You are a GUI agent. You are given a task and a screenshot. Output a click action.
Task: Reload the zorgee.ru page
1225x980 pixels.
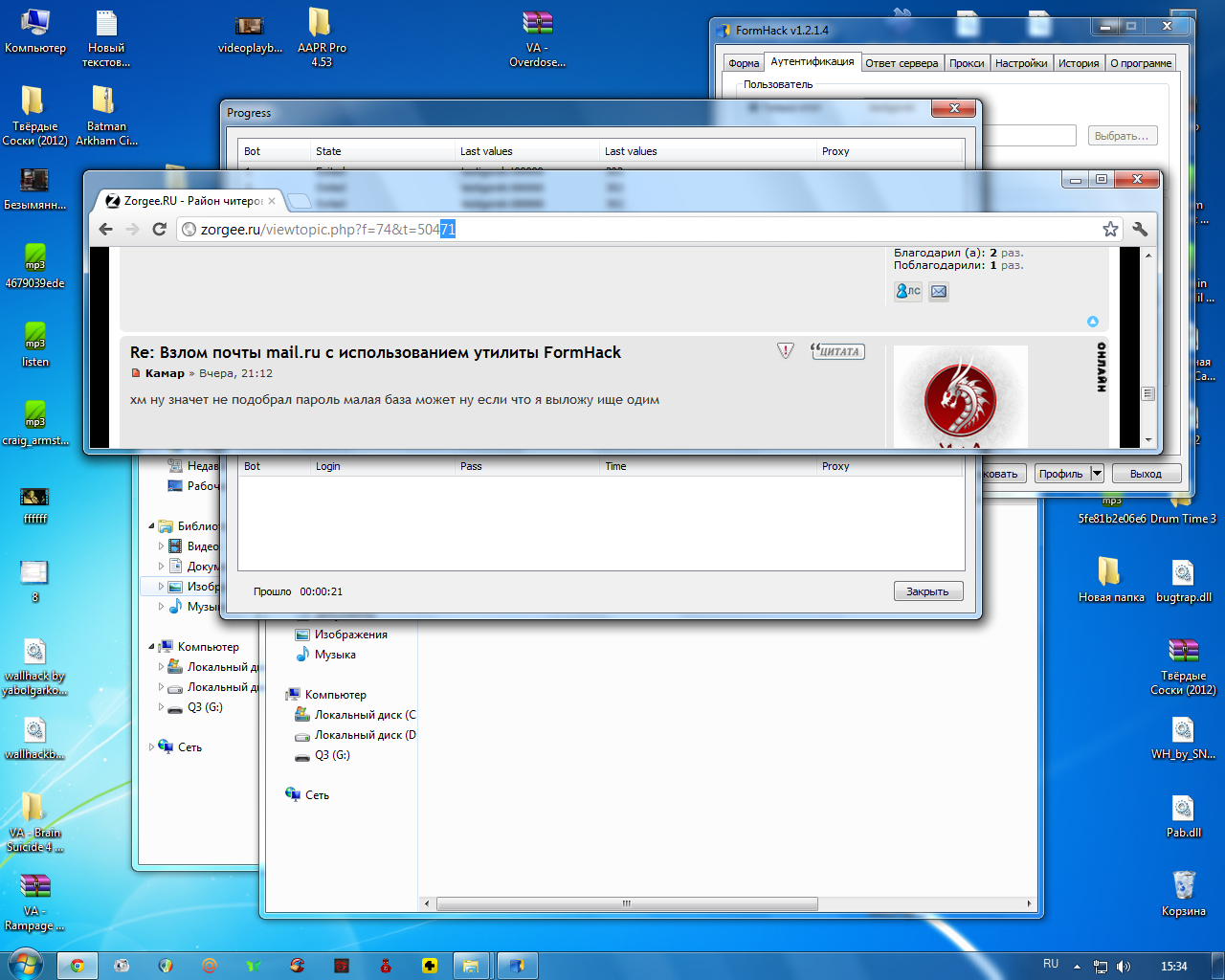pyautogui.click(x=160, y=230)
